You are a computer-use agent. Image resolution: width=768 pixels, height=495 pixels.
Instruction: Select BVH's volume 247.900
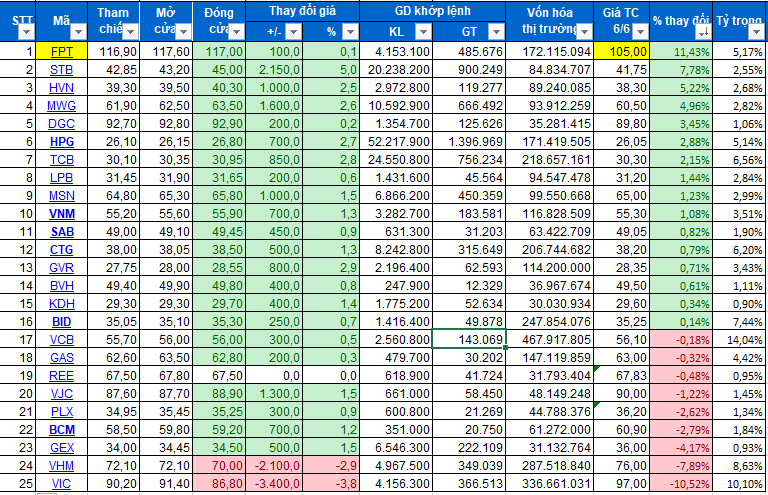click(396, 286)
